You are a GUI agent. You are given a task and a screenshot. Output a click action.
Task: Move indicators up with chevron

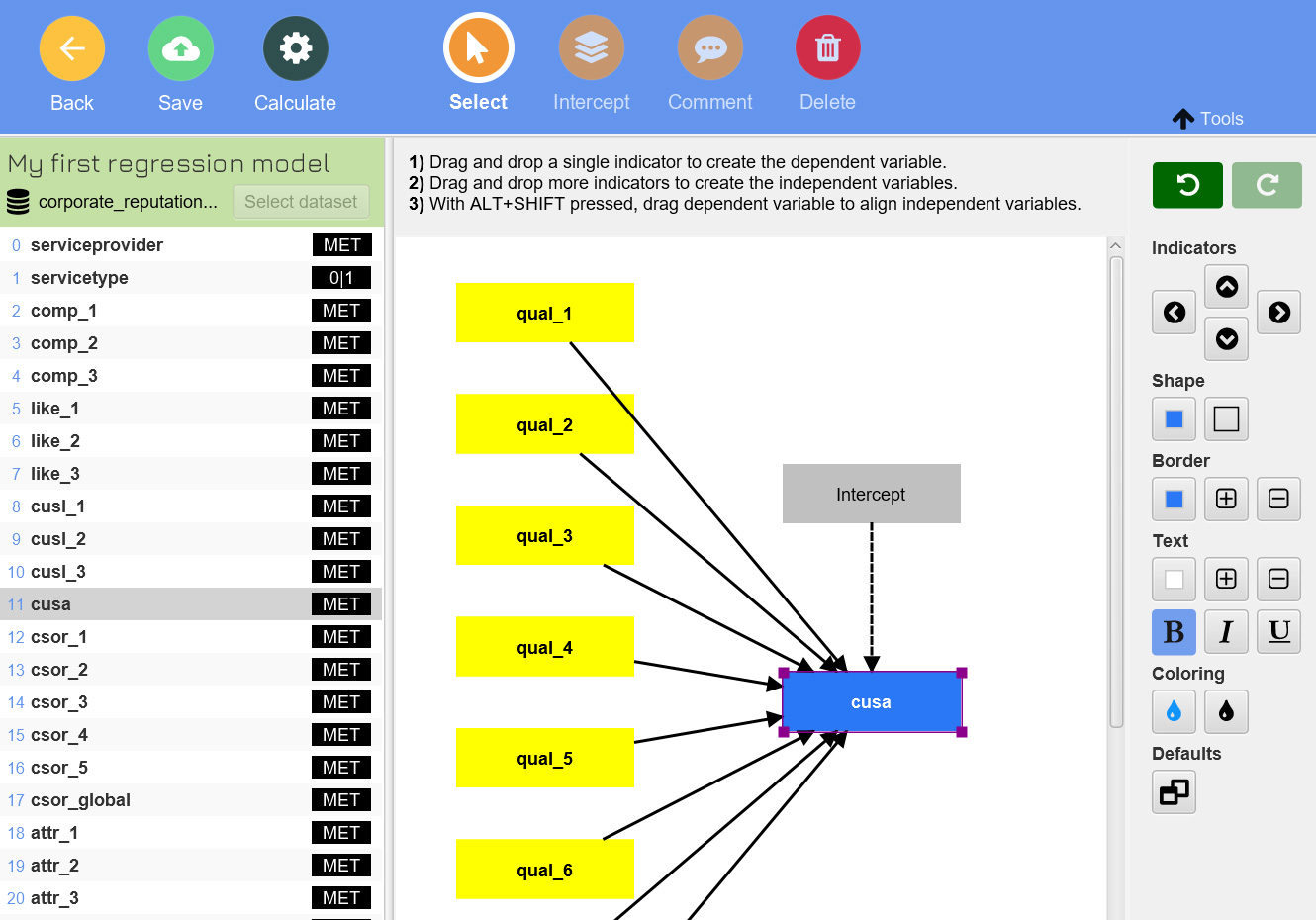[1226, 287]
